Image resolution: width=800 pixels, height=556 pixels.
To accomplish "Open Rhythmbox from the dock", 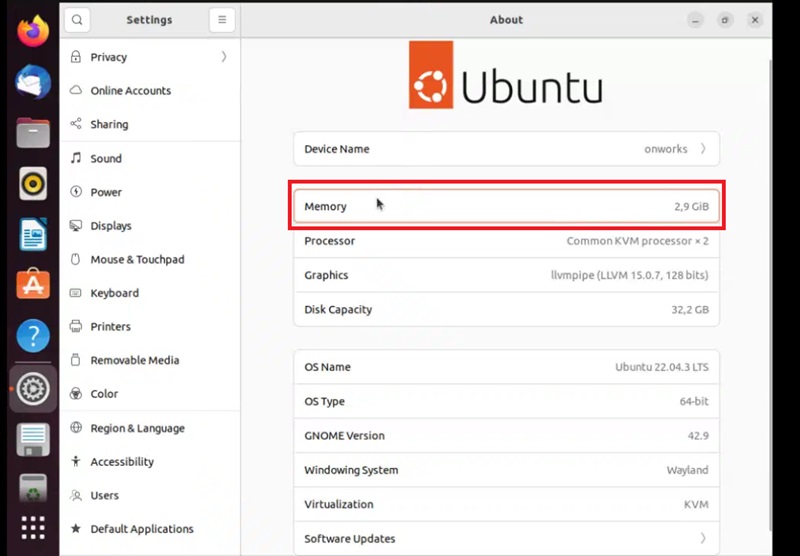I will click(x=33, y=183).
